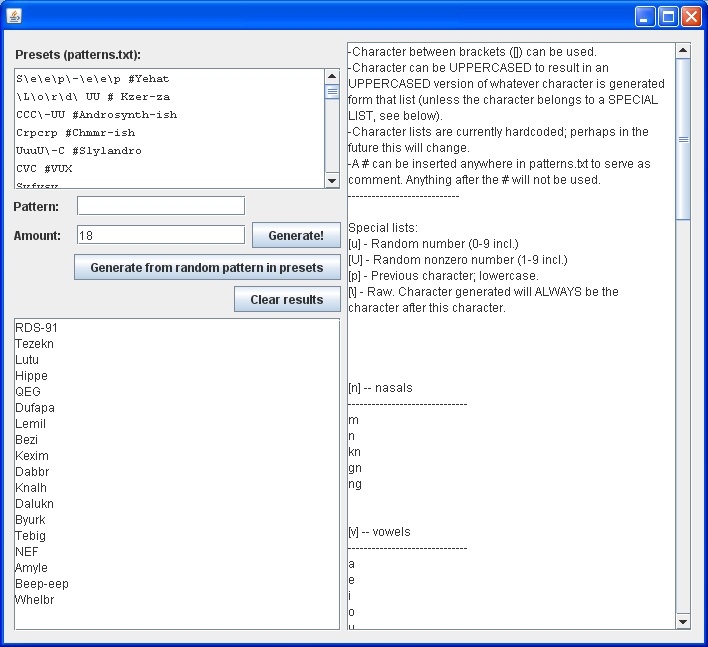Image resolution: width=708 pixels, height=647 pixels.
Task: Click the Java icon in the title bar
Action: click(14, 16)
